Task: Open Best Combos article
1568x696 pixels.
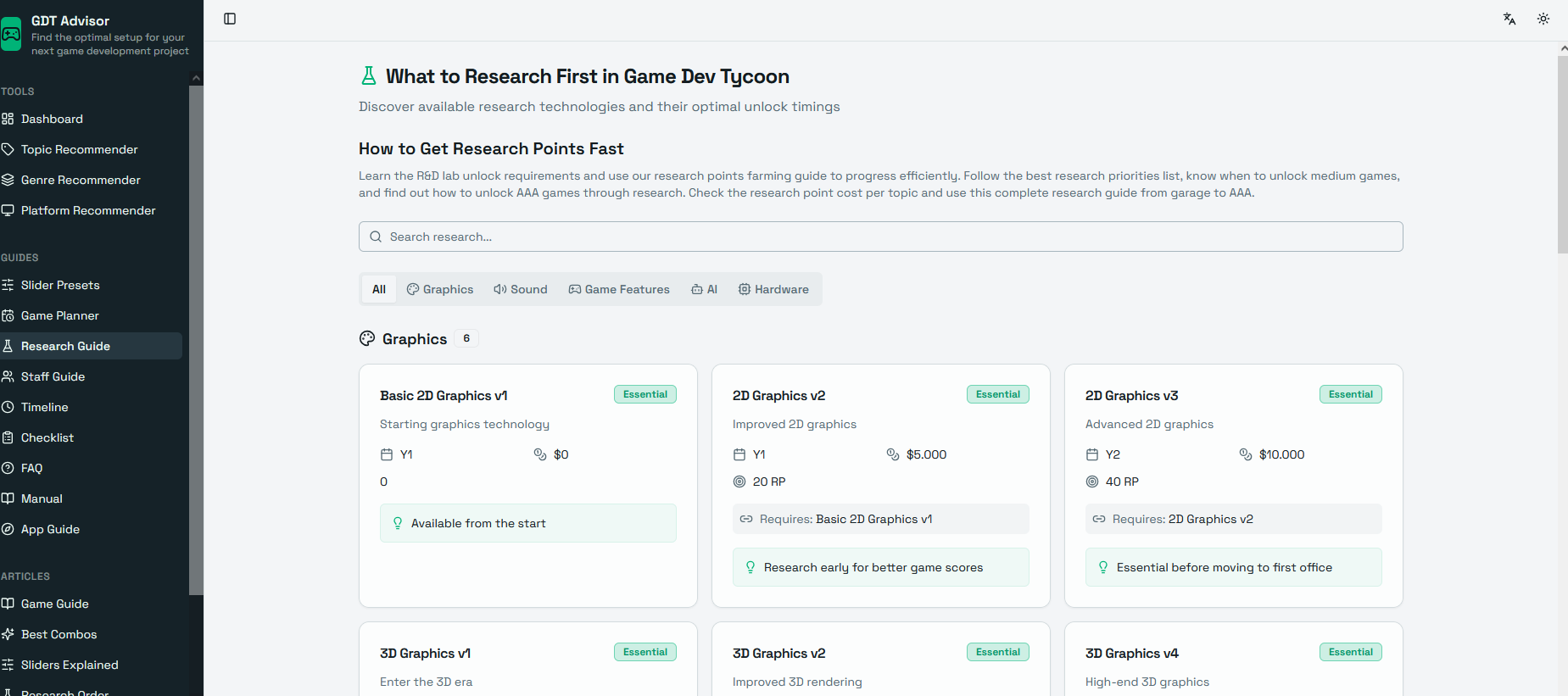Action: pyautogui.click(x=91, y=634)
